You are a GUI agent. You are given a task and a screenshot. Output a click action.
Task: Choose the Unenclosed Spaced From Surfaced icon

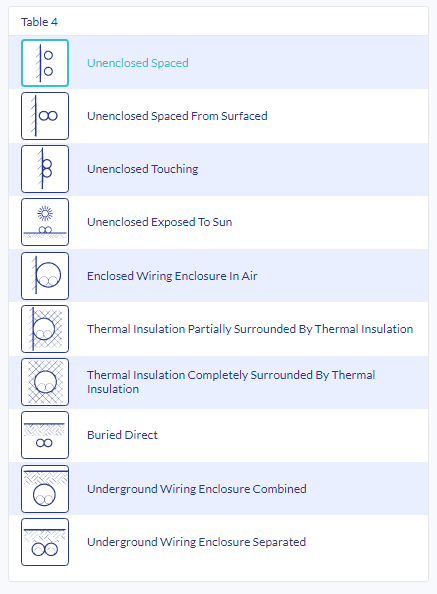tap(45, 116)
